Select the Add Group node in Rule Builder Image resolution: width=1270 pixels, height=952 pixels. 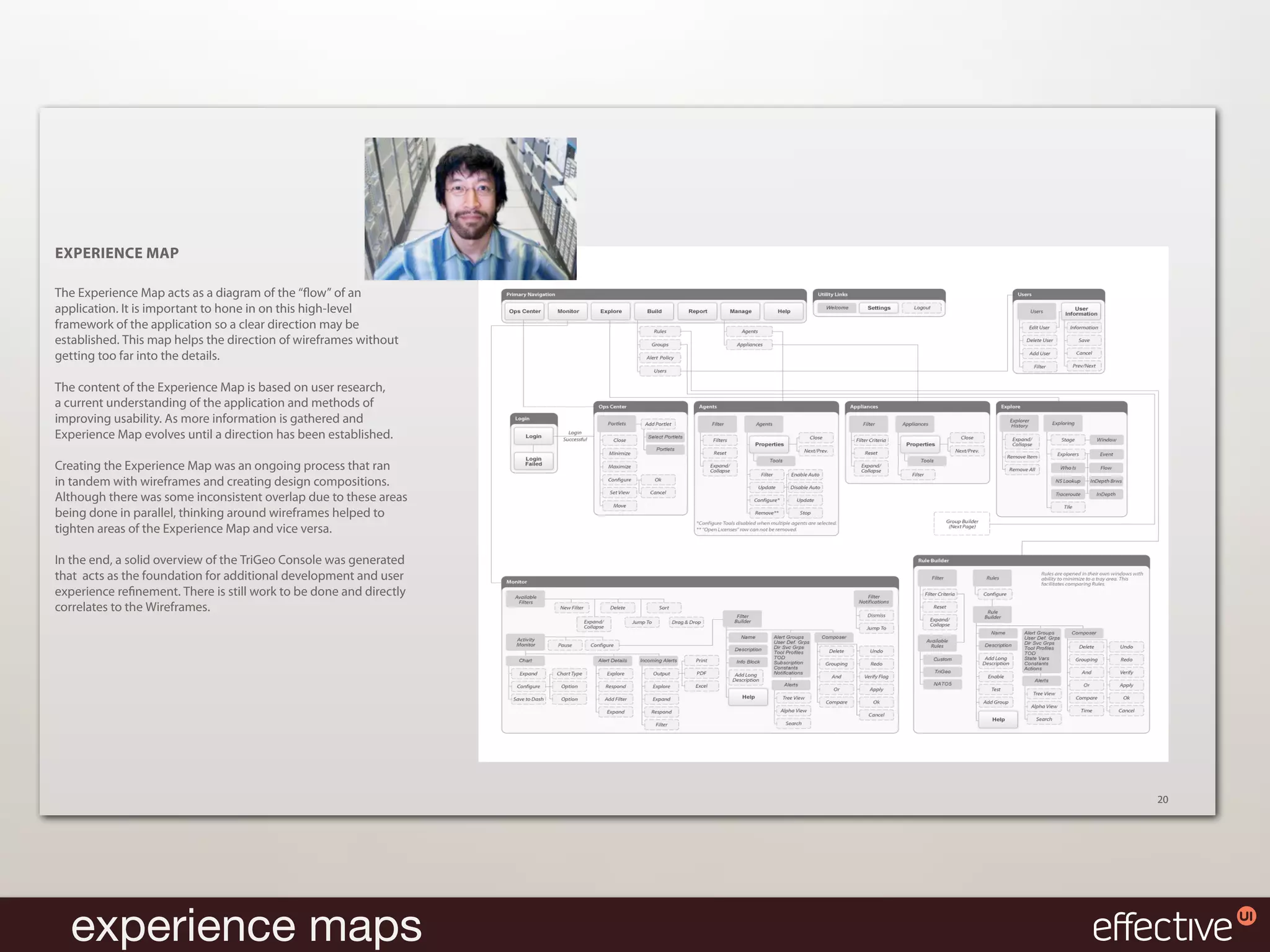[996, 702]
